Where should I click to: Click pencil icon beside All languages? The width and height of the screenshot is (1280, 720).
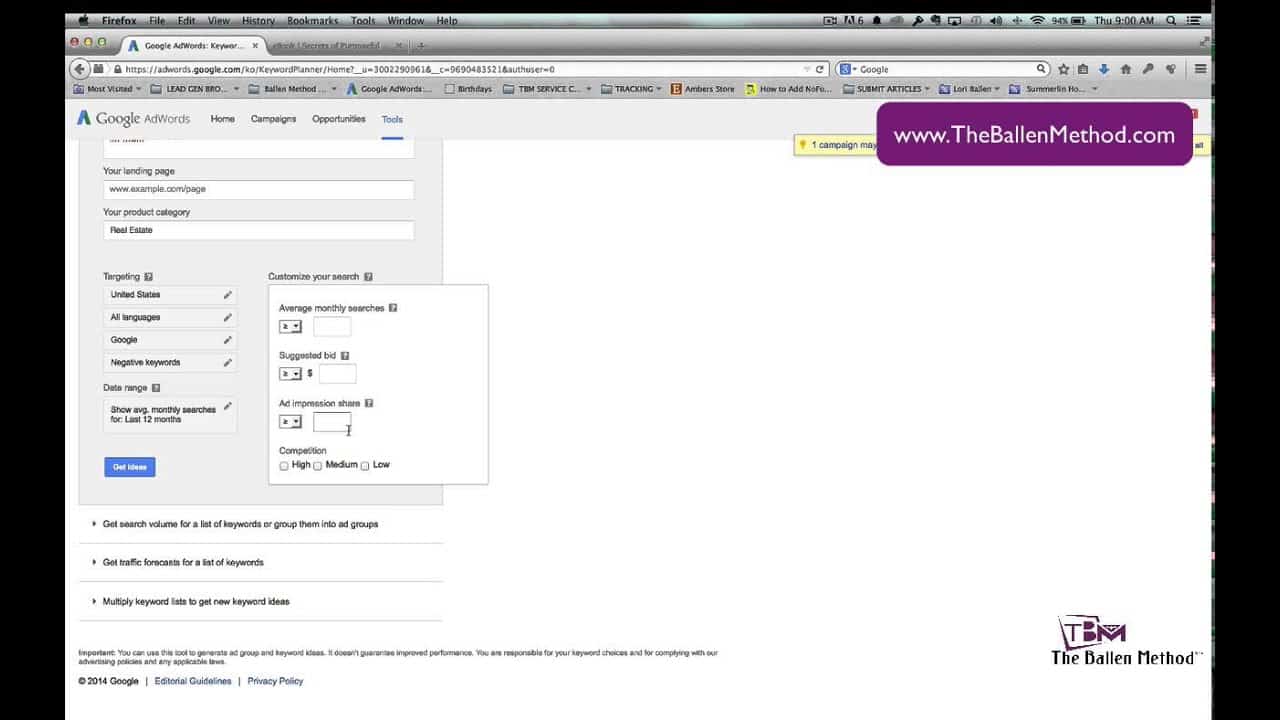(227, 318)
